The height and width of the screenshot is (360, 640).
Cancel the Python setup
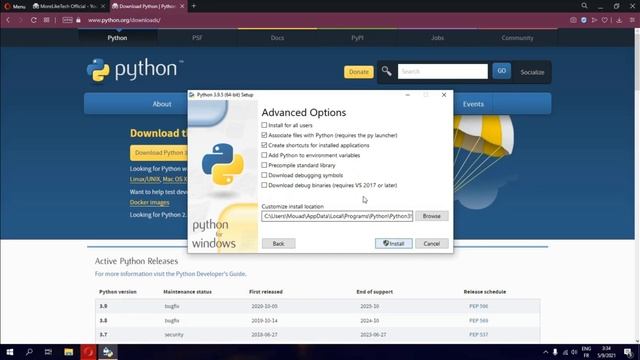pos(431,244)
